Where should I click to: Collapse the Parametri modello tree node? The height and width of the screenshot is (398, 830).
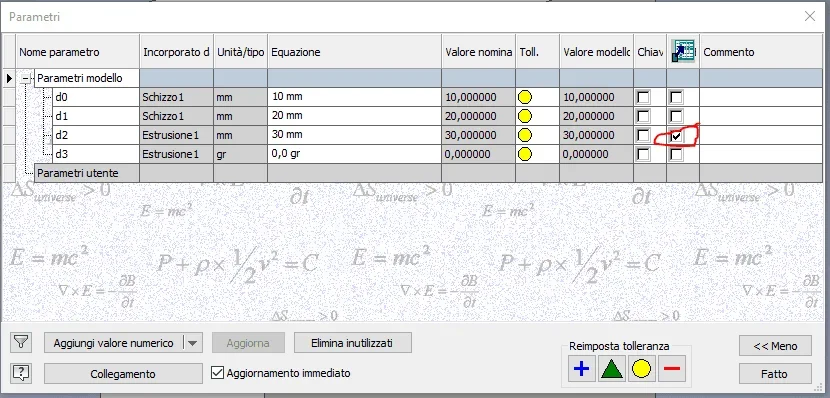point(25,78)
